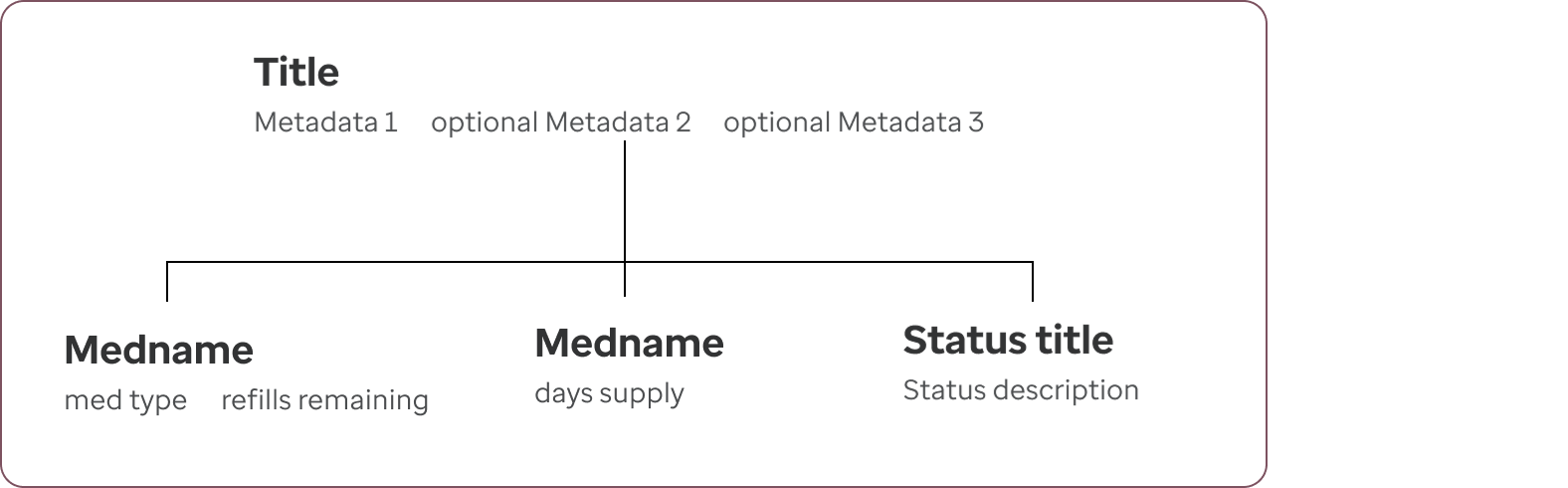Select the Status description text

[x=1021, y=390]
